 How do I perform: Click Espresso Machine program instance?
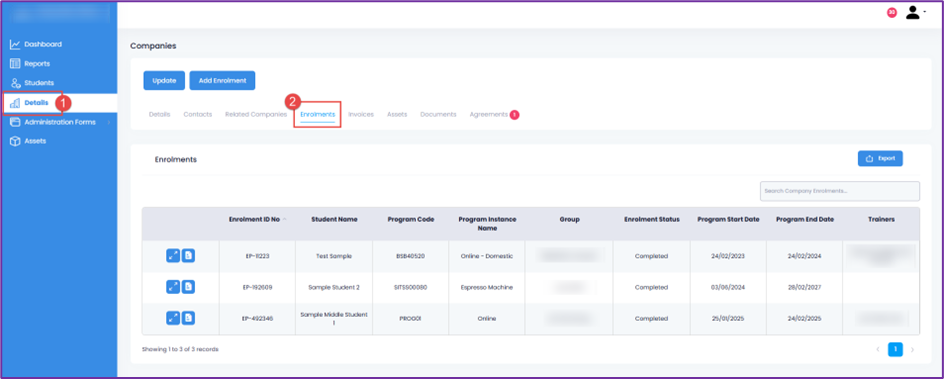coord(486,288)
